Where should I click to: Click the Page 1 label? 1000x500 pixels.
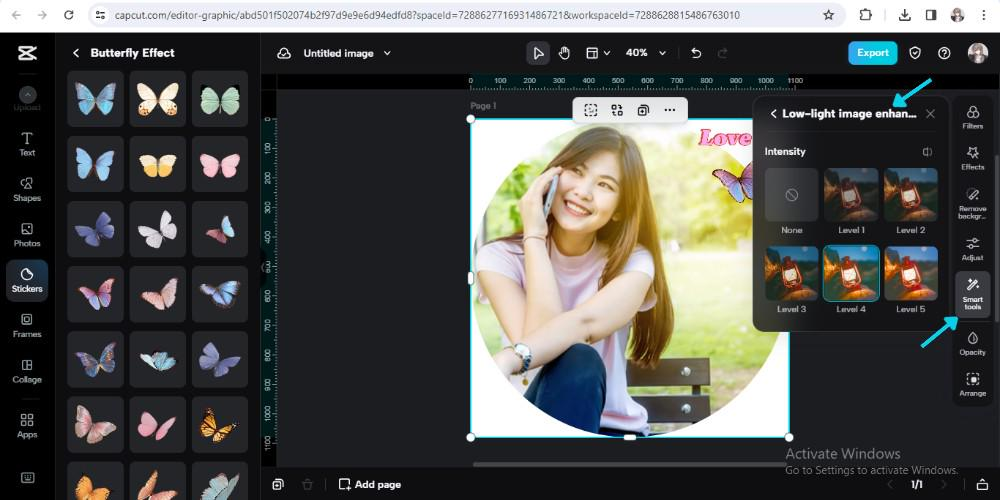point(483,106)
